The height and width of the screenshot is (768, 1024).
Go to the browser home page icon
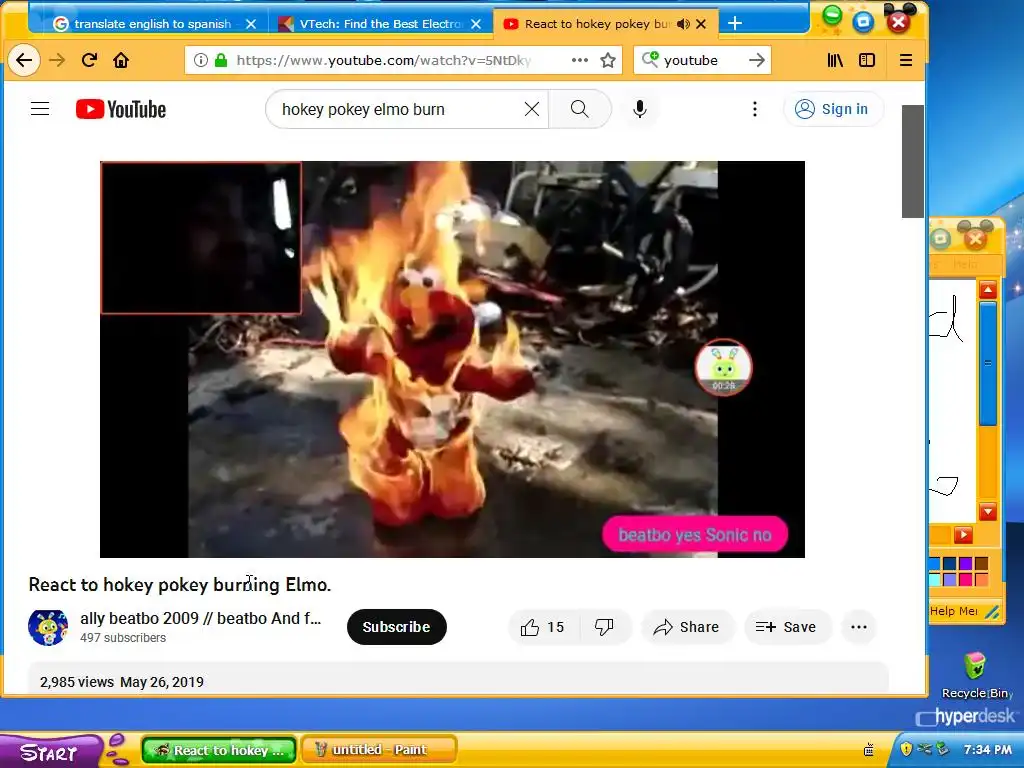pyautogui.click(x=121, y=60)
